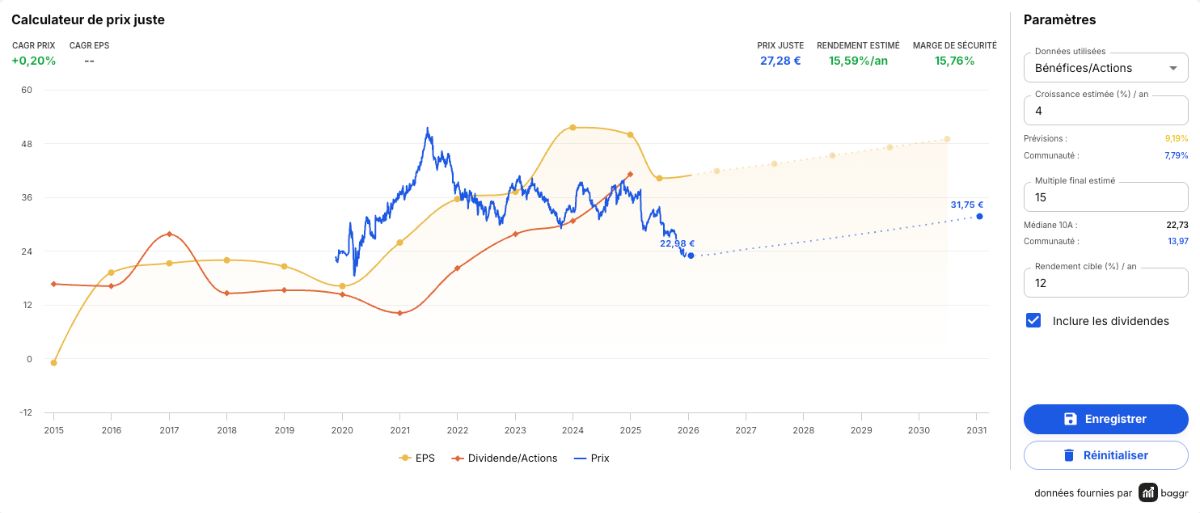Image resolution: width=1200 pixels, height=513 pixels.
Task: Toggle the Prix legend line
Action: [582, 458]
